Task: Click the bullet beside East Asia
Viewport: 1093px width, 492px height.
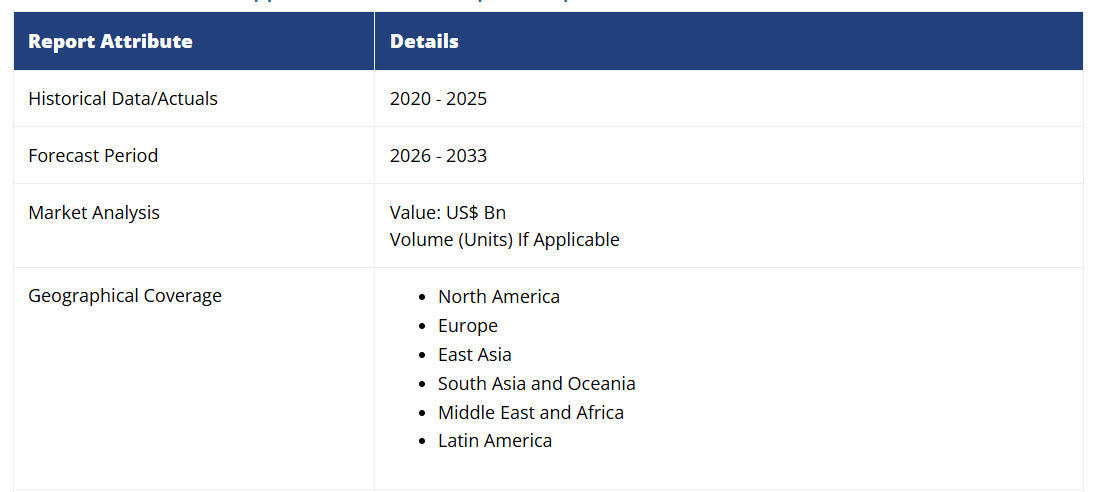Action: tap(423, 356)
